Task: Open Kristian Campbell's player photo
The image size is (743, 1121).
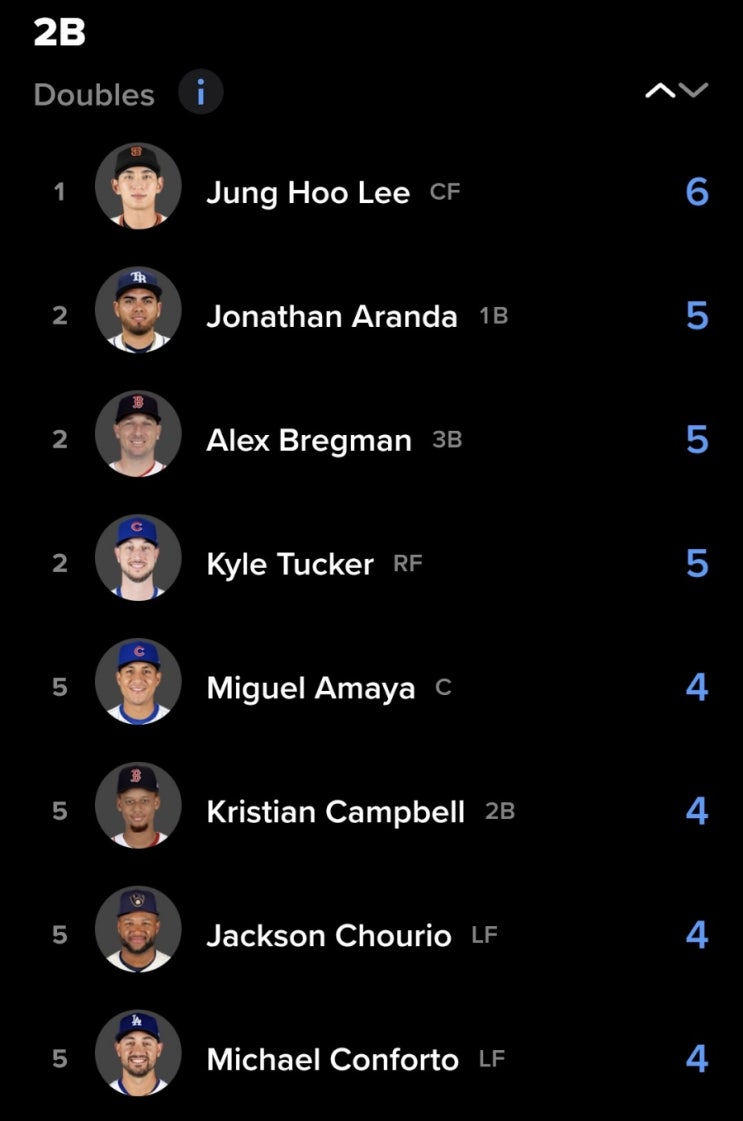Action: (x=138, y=806)
